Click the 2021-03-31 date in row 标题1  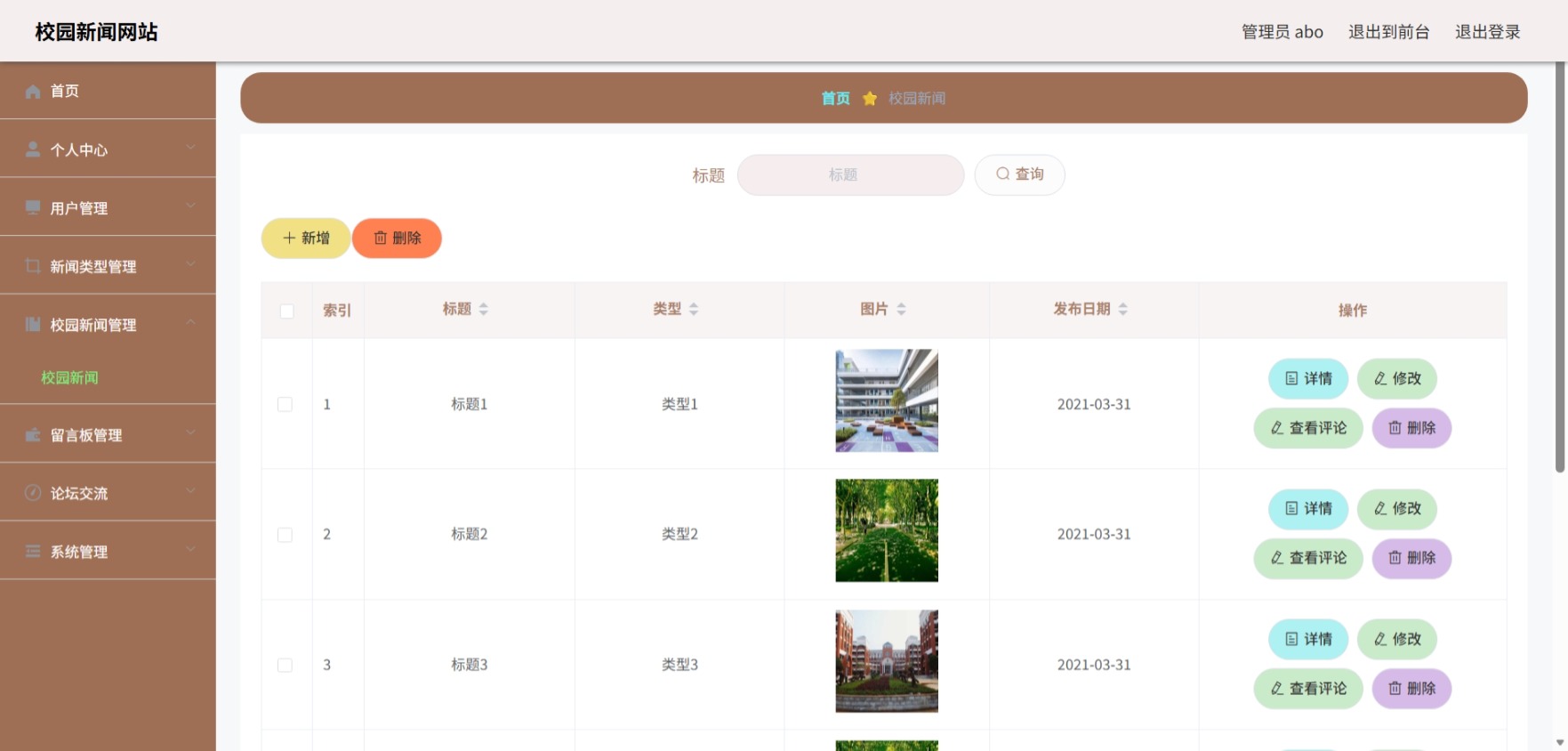coord(1094,404)
